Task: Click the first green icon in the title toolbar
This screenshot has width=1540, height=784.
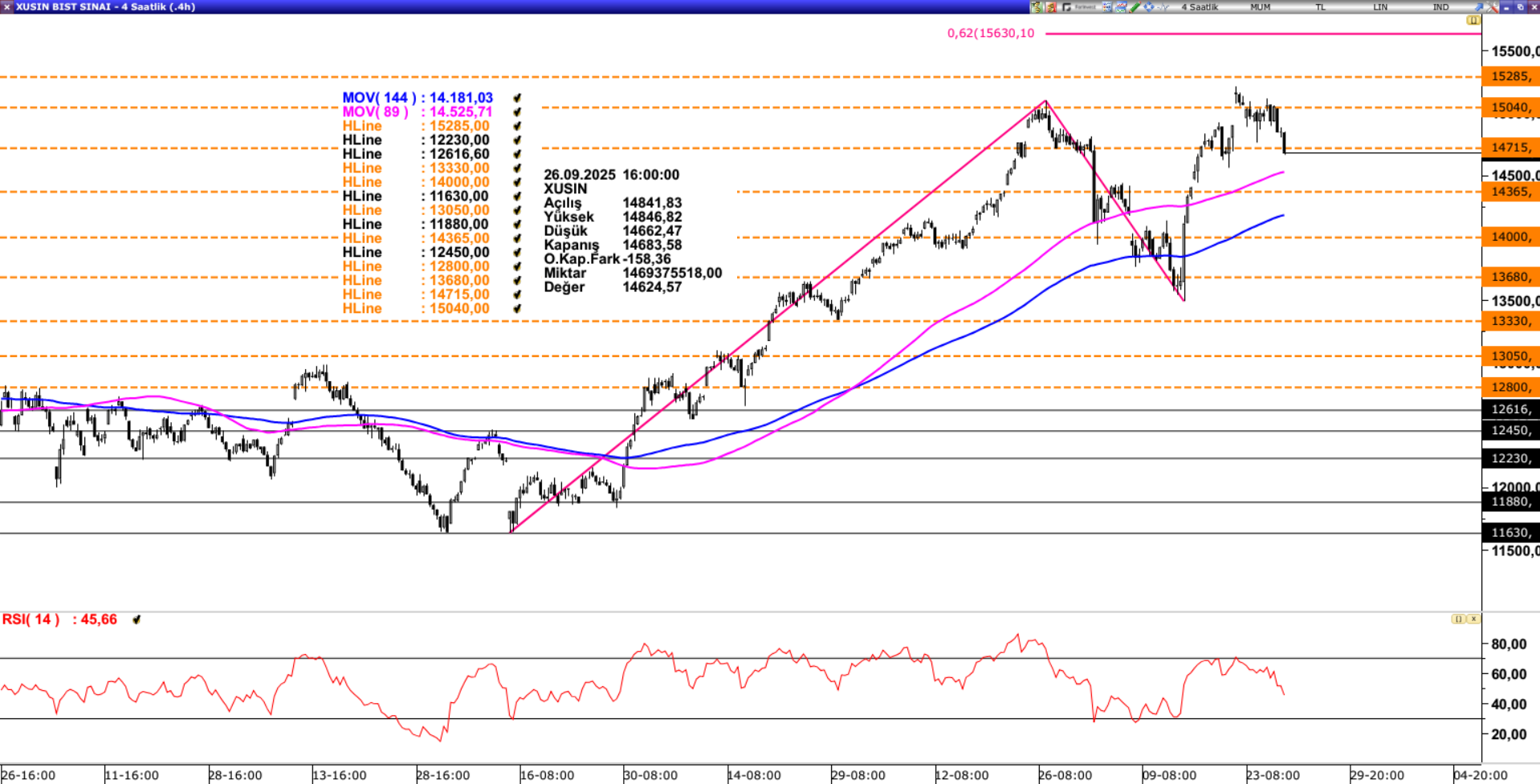Action: pyautogui.click(x=1037, y=6)
